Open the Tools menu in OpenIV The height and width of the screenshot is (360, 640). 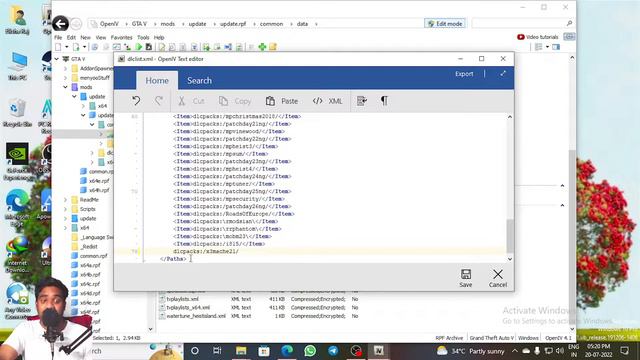143,37
